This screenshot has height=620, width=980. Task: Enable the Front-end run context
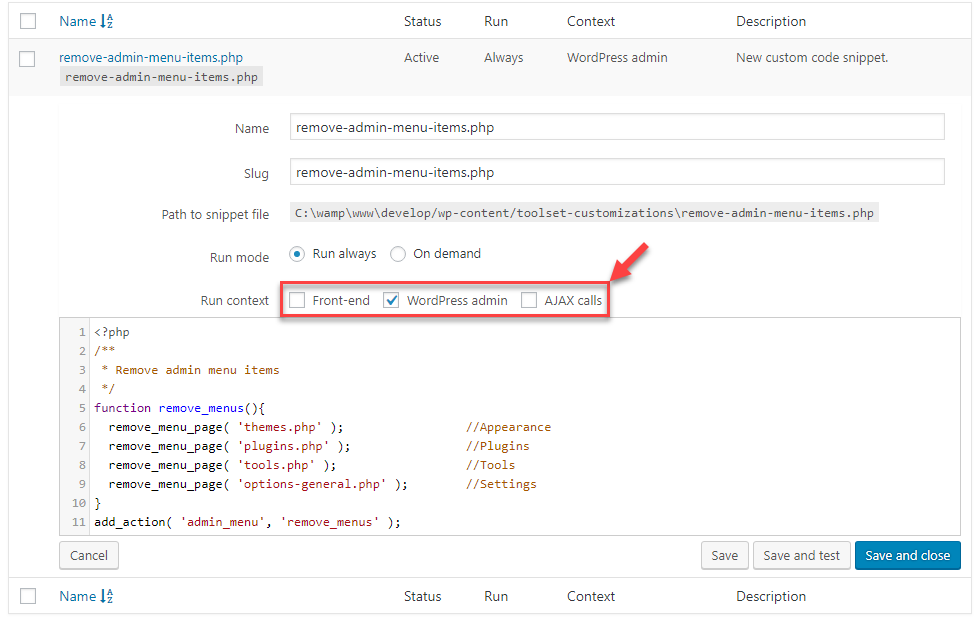click(297, 300)
